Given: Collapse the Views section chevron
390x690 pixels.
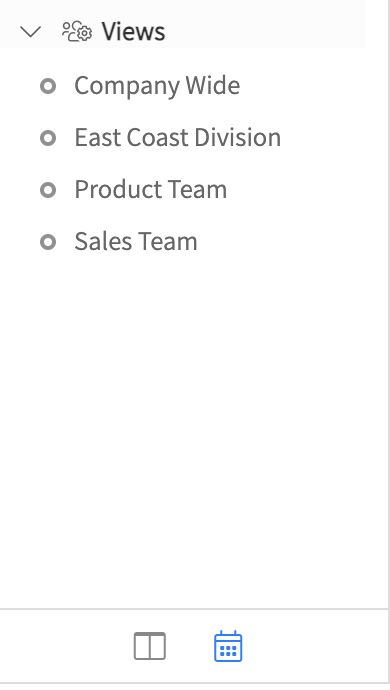Looking at the screenshot, I should tap(31, 32).
